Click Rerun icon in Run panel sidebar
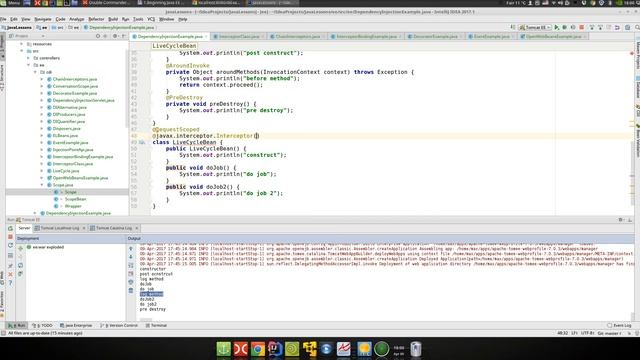This screenshot has height=360, width=640. (11, 229)
